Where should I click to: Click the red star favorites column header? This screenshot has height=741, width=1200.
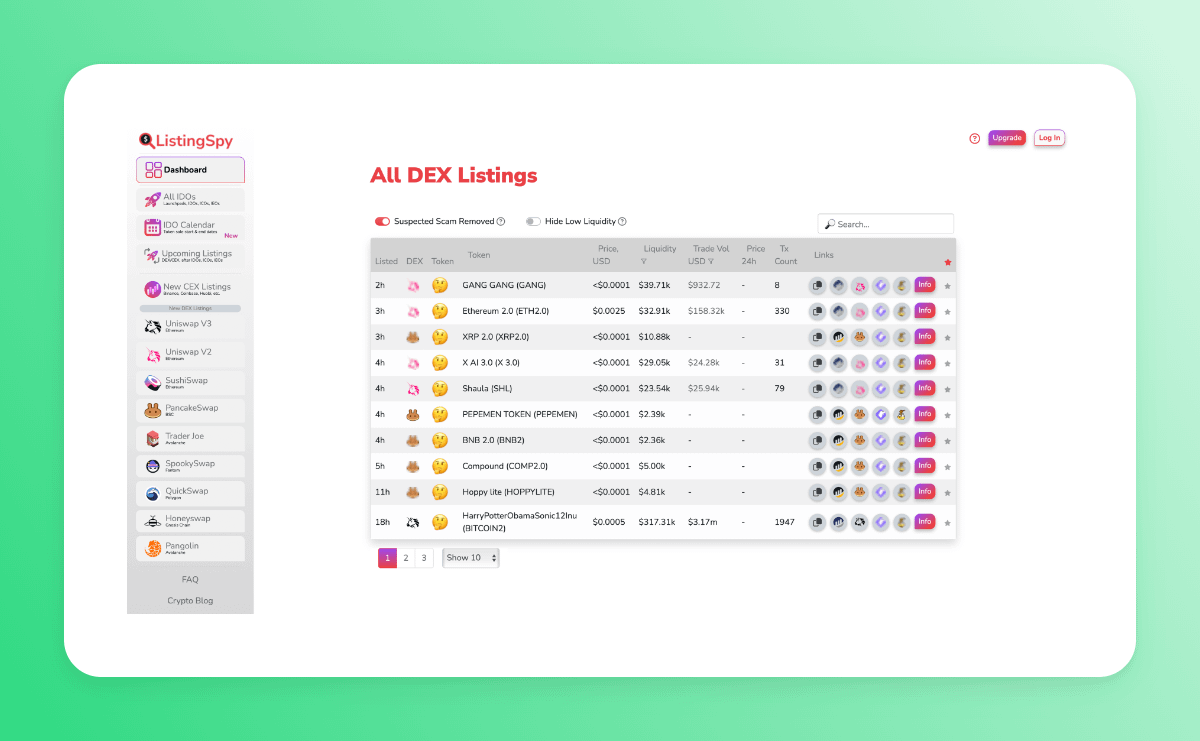click(947, 262)
